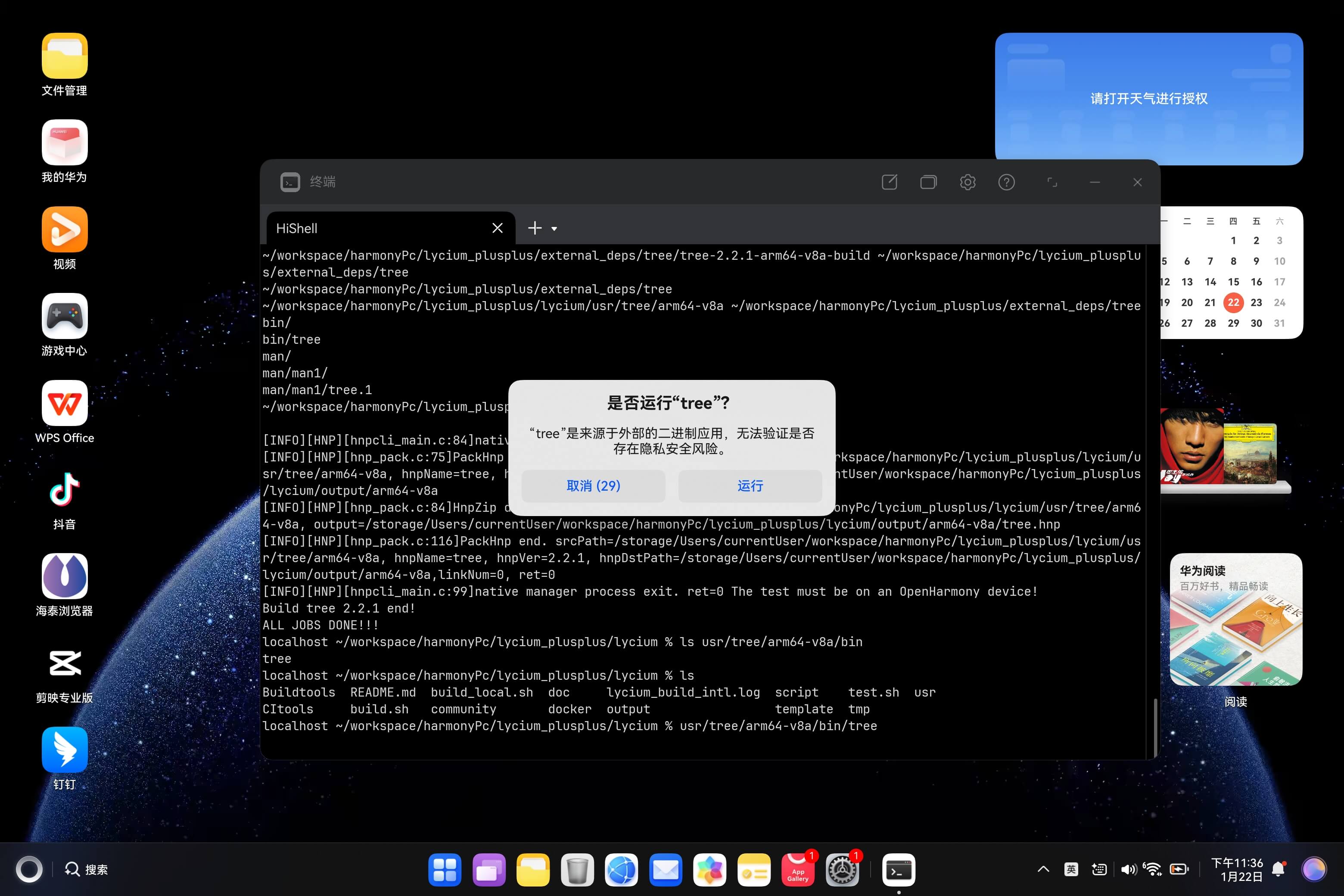Viewport: 1344px width, 896px height.
Task: Add a new terminal tab with plus icon
Action: 534,228
